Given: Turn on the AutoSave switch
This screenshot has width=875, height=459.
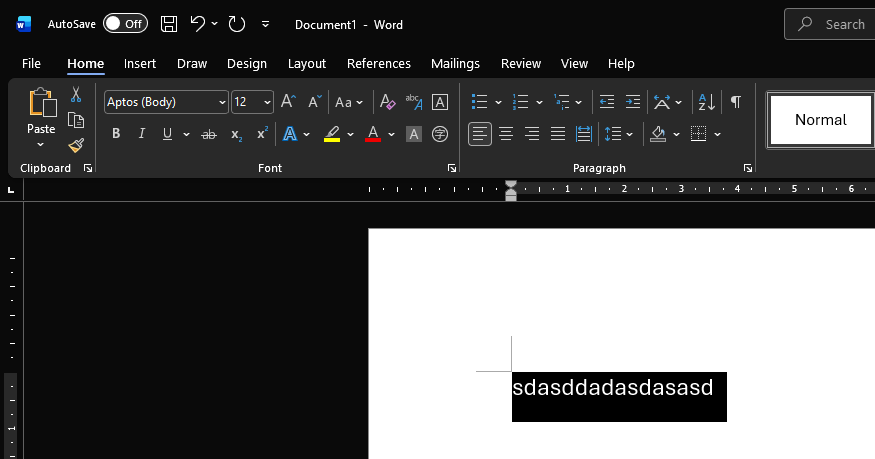Looking at the screenshot, I should pos(125,23).
